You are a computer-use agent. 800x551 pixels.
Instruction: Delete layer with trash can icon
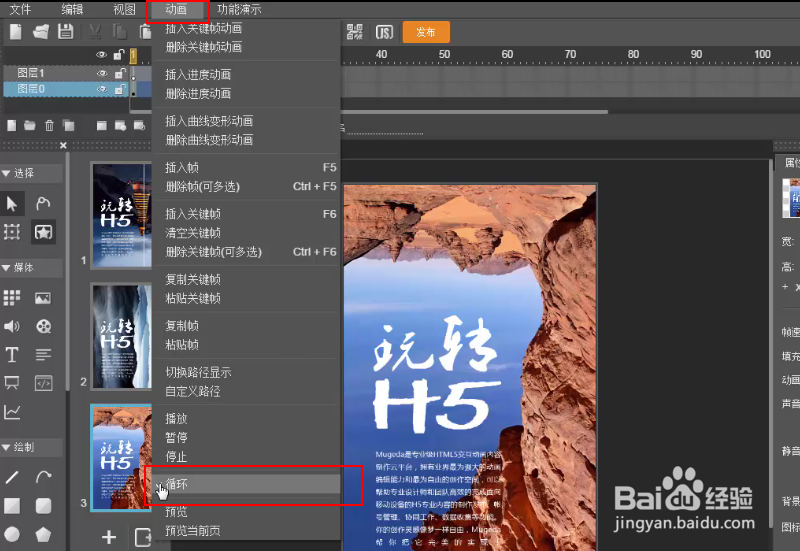point(49,126)
